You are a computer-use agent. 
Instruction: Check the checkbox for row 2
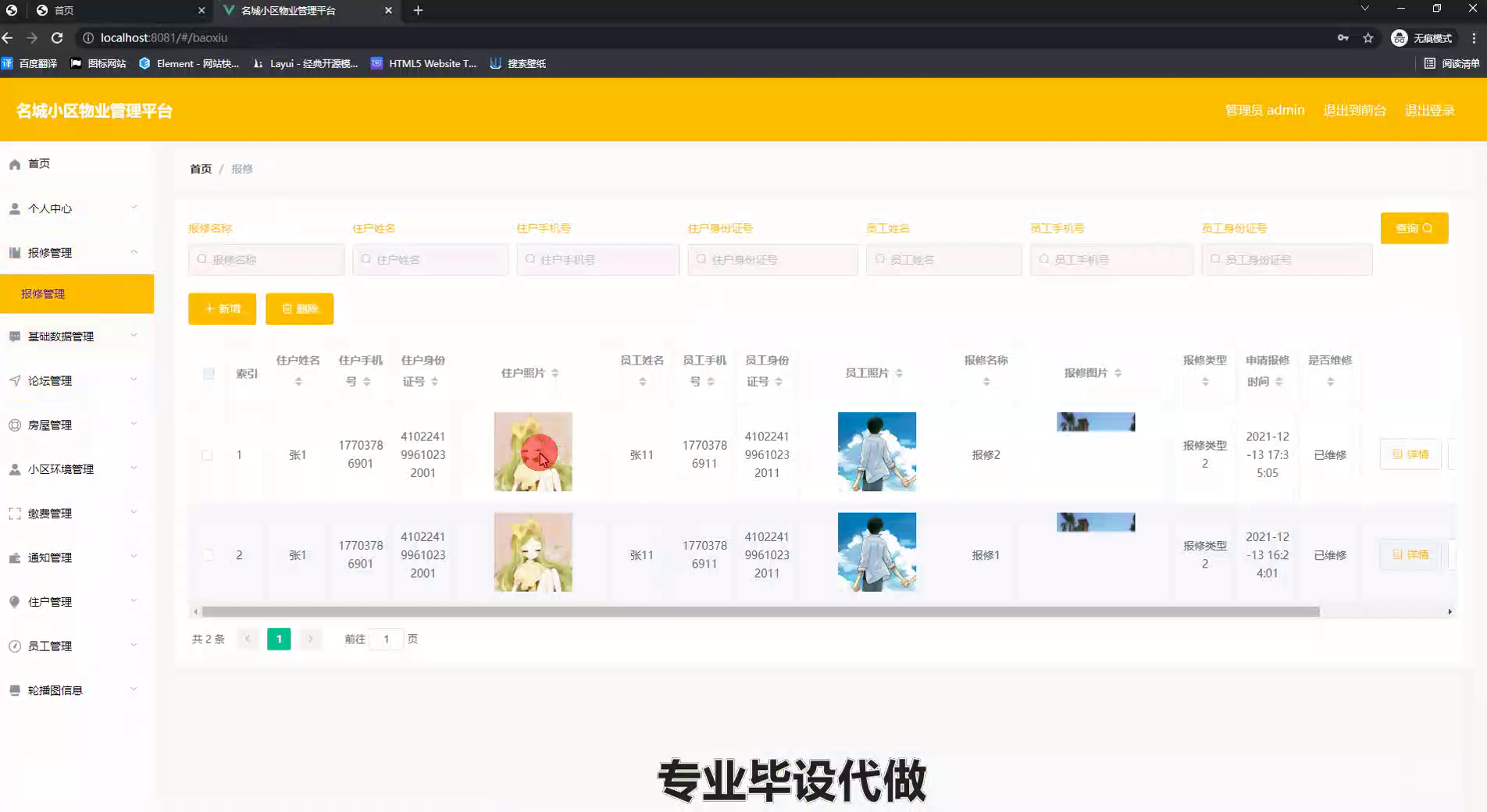(x=207, y=554)
